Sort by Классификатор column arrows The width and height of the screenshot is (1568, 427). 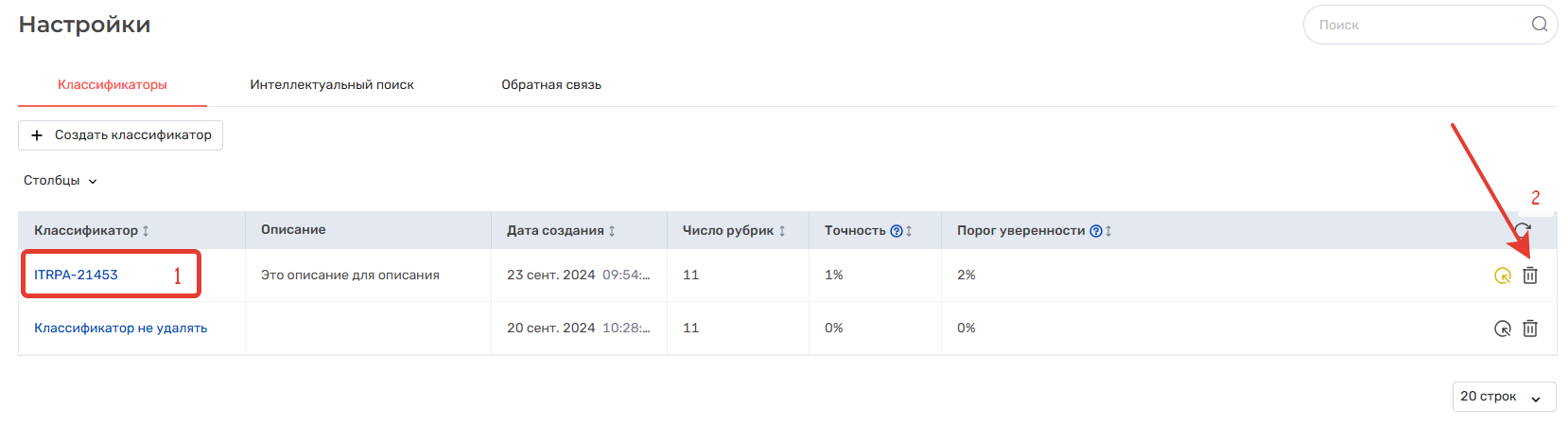click(x=146, y=231)
